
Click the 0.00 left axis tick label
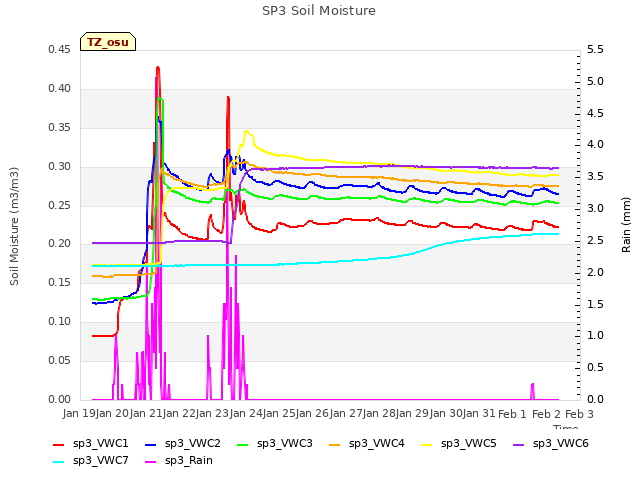59,399
